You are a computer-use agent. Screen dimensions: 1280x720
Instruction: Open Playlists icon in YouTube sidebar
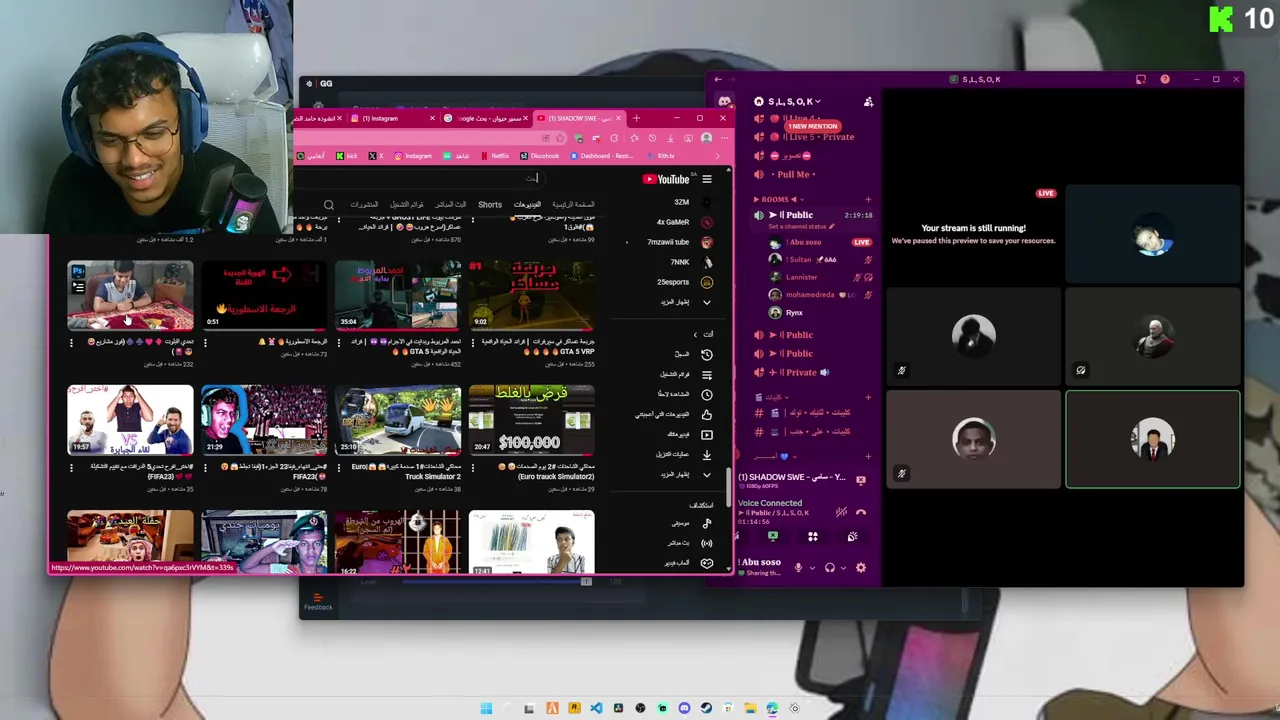tap(706, 375)
